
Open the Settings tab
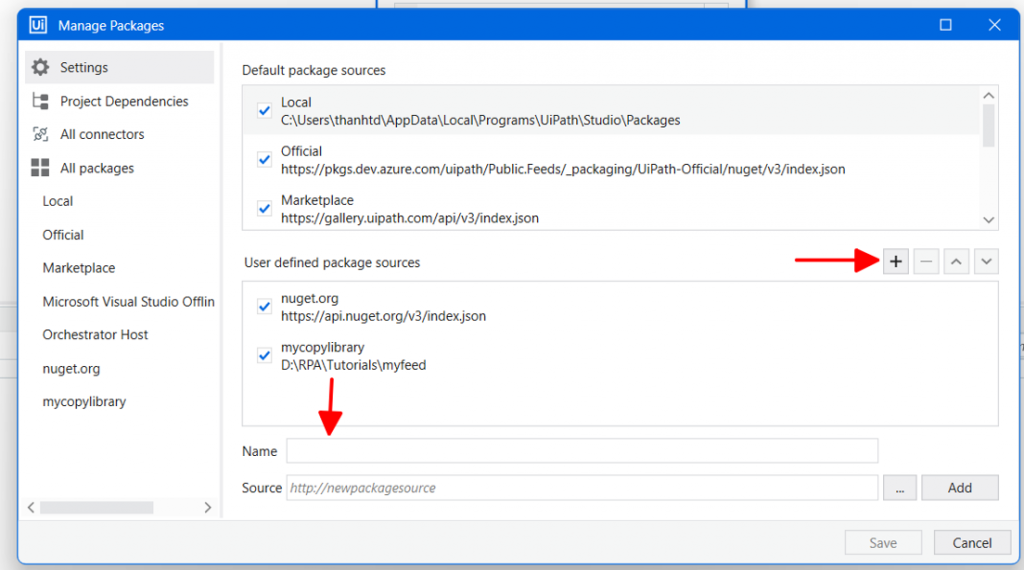click(x=120, y=67)
